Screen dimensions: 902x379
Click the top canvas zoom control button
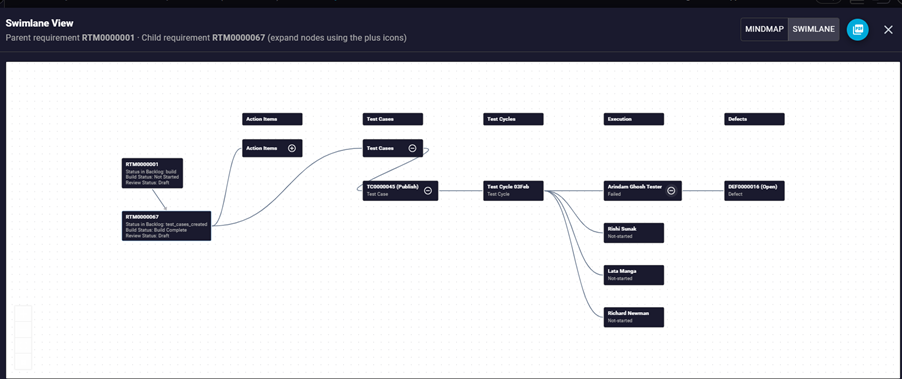[23, 314]
